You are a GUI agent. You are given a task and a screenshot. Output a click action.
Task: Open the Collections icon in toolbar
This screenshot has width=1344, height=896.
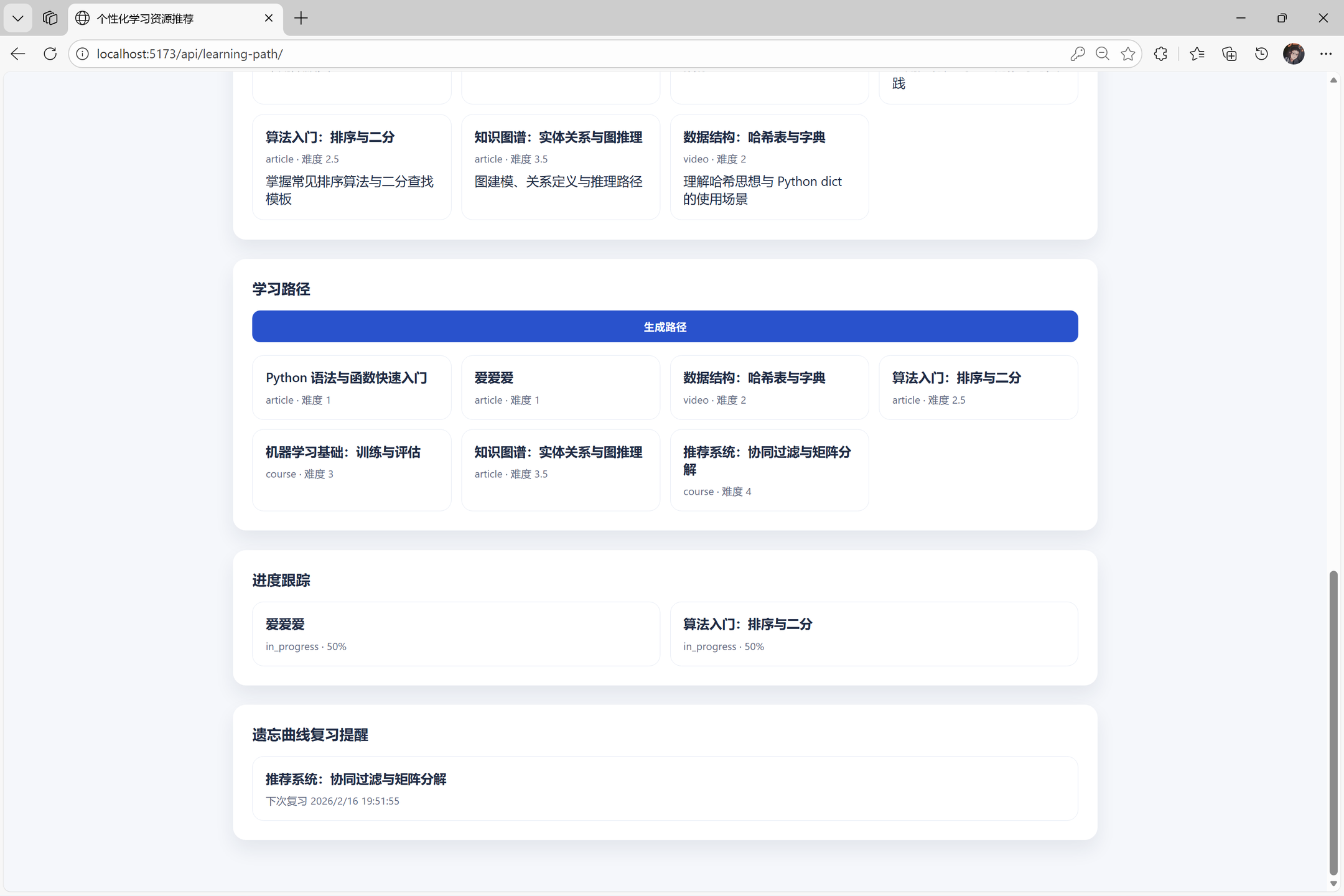[x=1228, y=54]
